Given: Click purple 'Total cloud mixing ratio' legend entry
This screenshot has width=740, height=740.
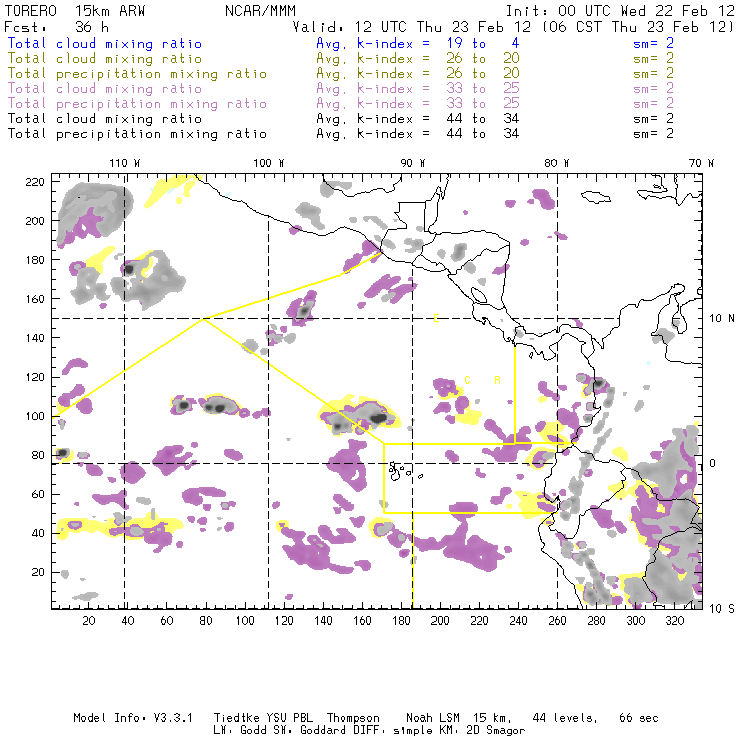Looking at the screenshot, I should [x=105, y=89].
